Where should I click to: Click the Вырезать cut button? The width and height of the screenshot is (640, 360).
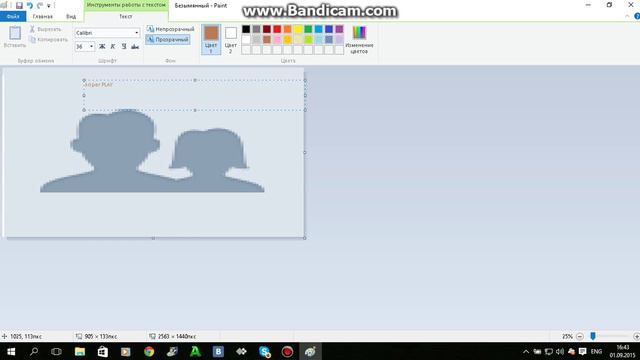[x=45, y=29]
